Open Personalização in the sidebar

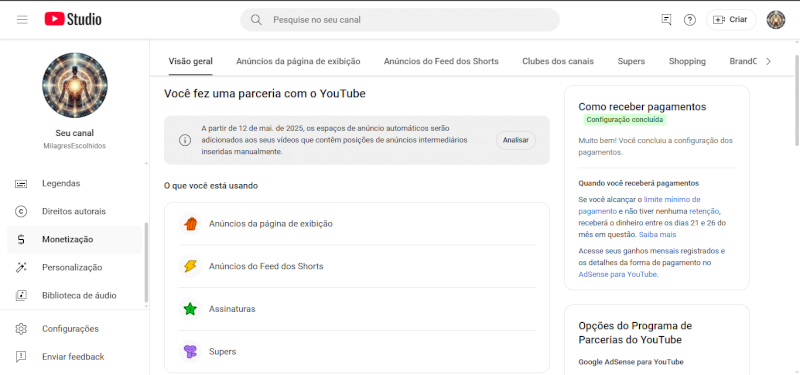74,267
